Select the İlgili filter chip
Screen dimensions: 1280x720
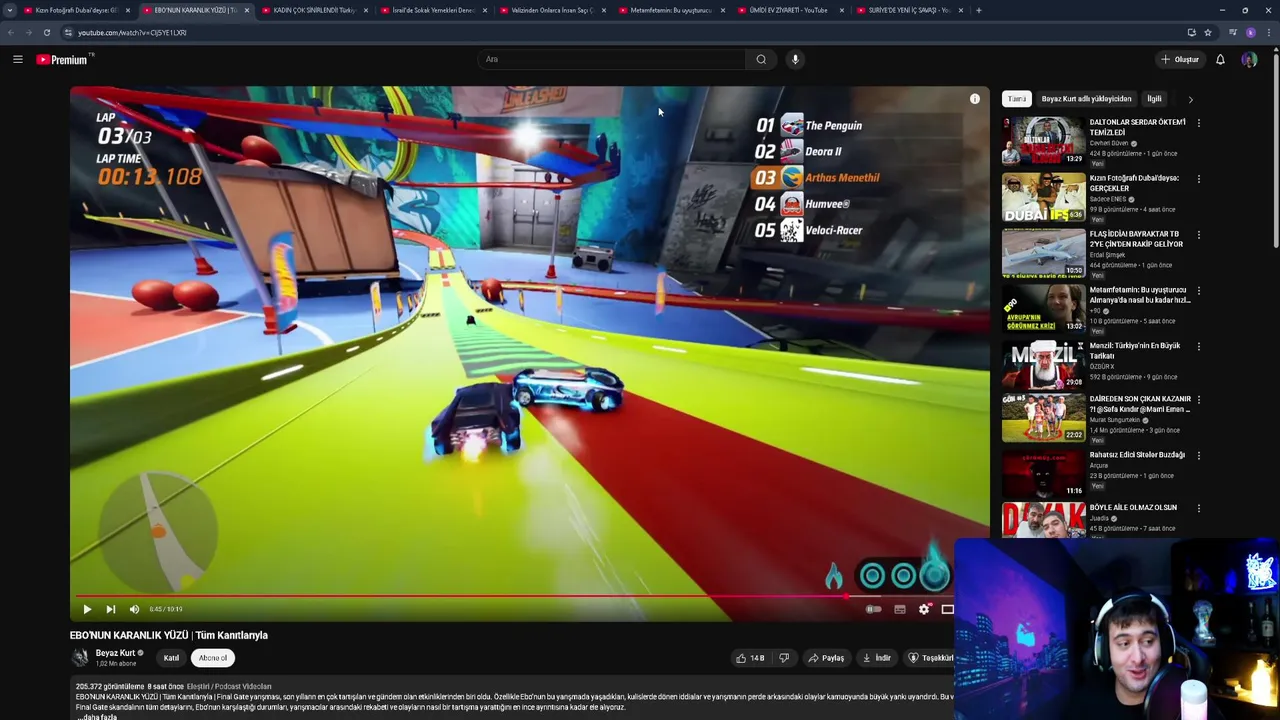[1154, 99]
